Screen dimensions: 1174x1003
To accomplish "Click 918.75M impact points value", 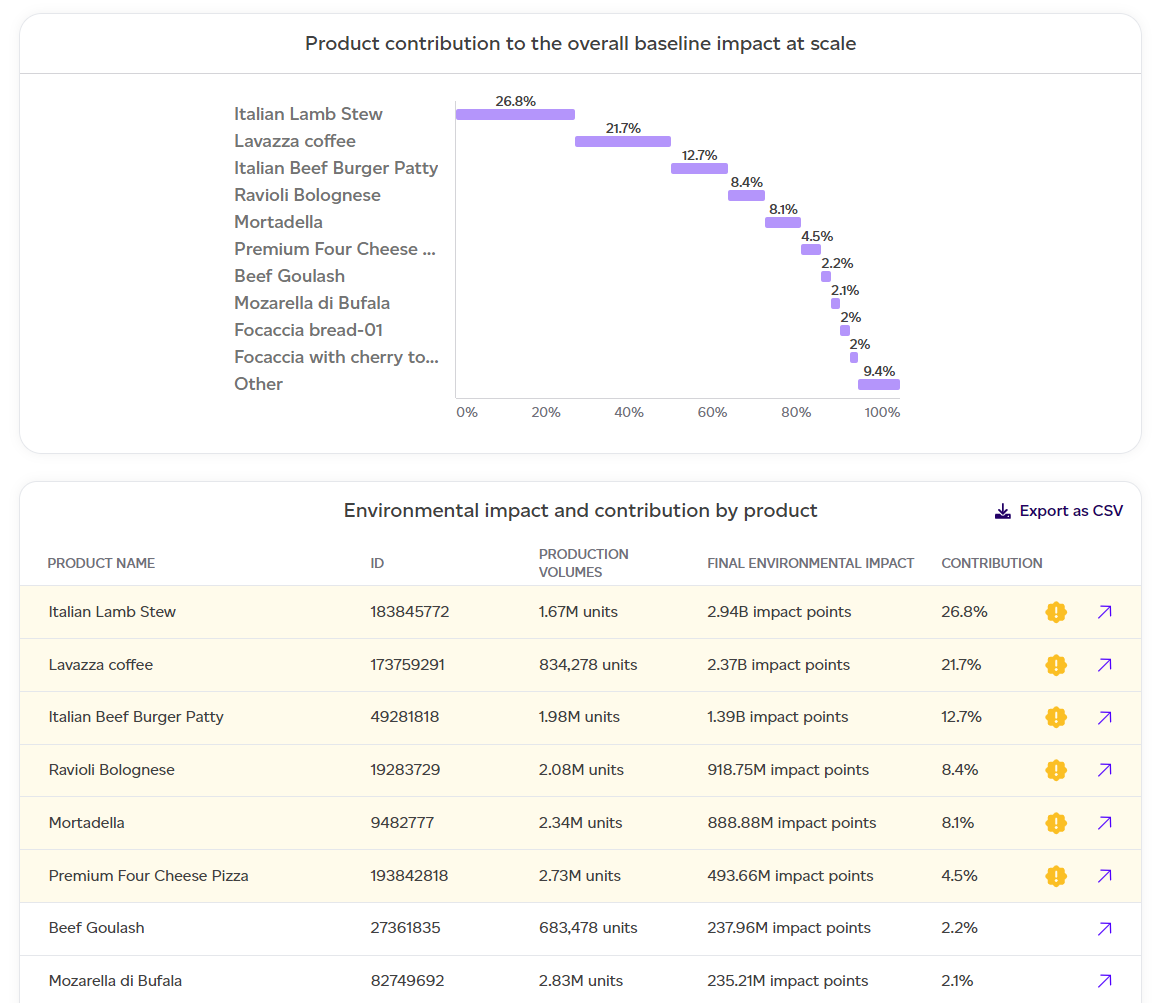I will click(x=788, y=769).
